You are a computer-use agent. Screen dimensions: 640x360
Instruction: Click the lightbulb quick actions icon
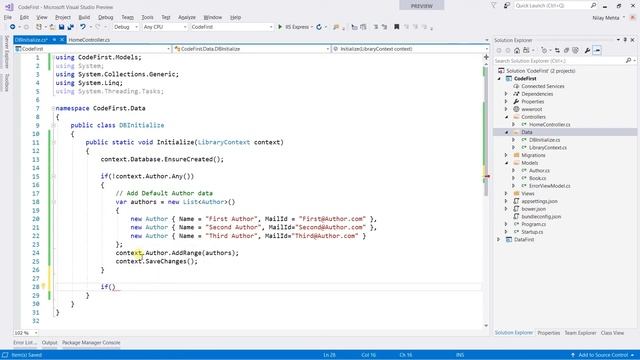(43, 286)
